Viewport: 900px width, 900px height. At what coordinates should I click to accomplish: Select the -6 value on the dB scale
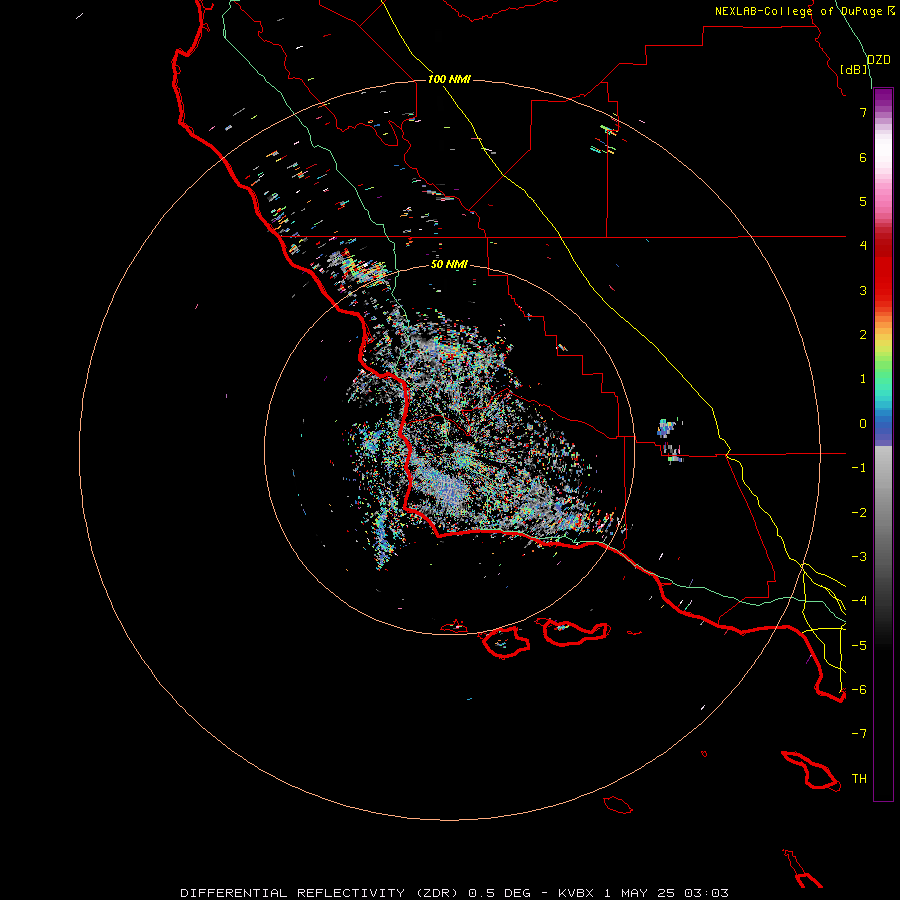859,690
